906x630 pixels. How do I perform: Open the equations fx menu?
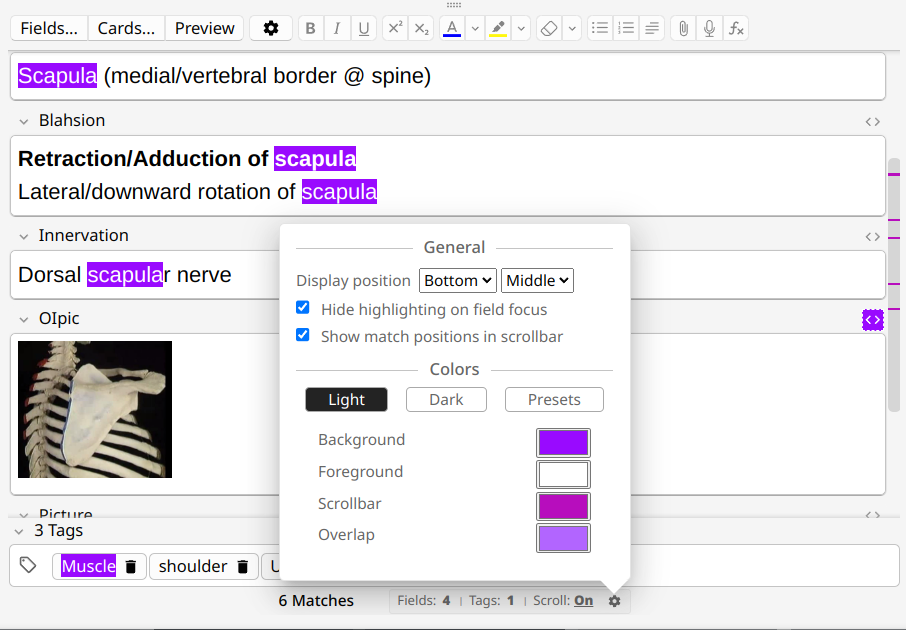[736, 28]
